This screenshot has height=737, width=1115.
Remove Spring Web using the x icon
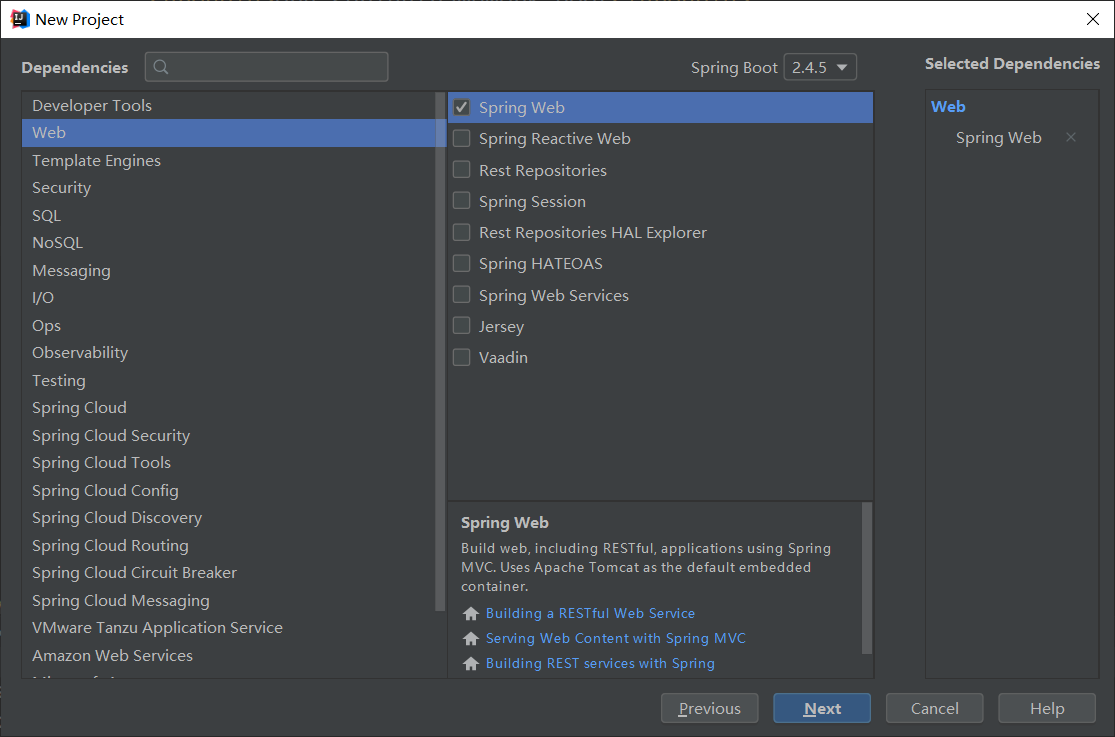click(x=1070, y=137)
